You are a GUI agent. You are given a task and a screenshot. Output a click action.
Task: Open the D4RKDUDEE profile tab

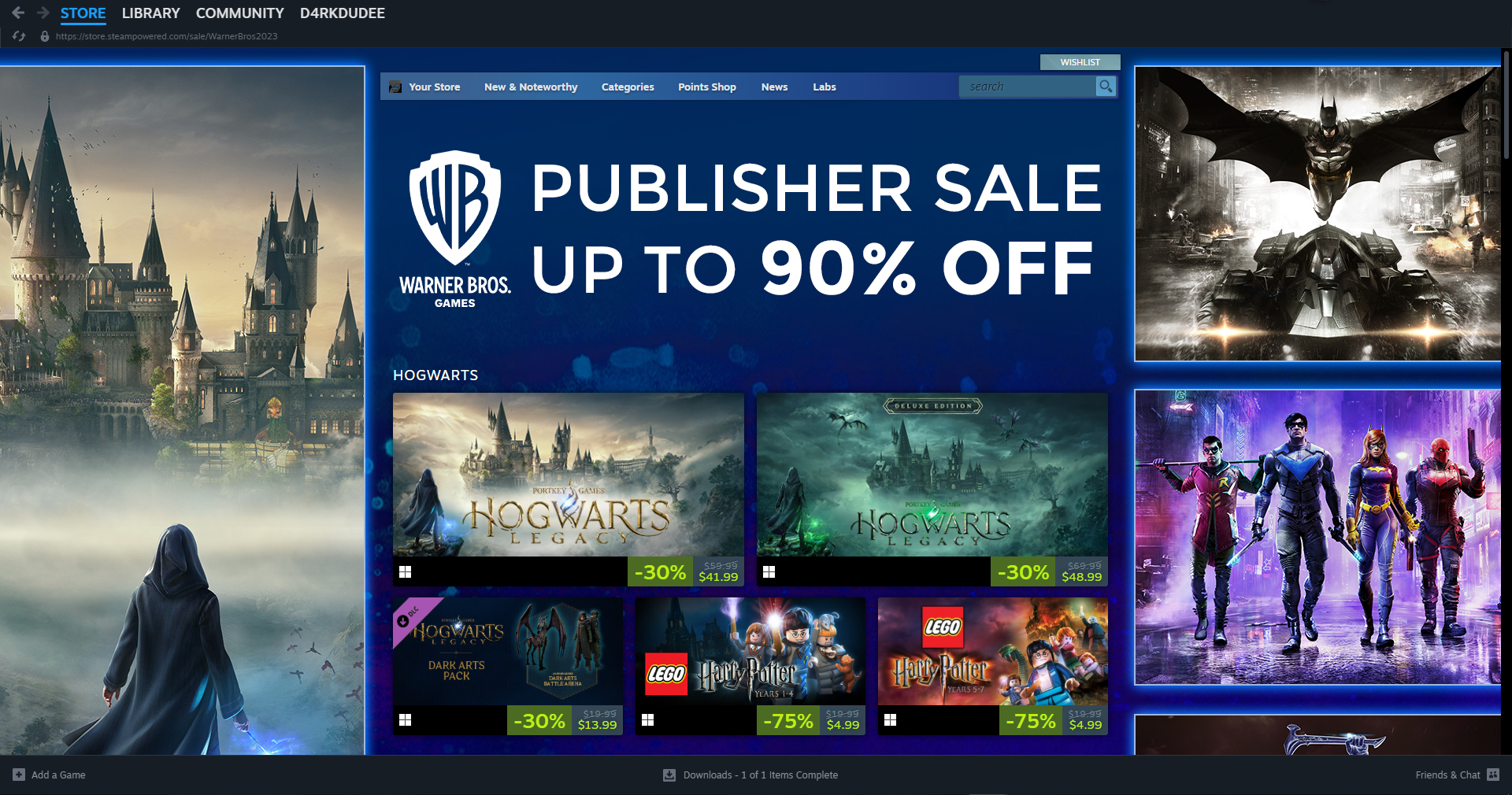click(x=343, y=13)
